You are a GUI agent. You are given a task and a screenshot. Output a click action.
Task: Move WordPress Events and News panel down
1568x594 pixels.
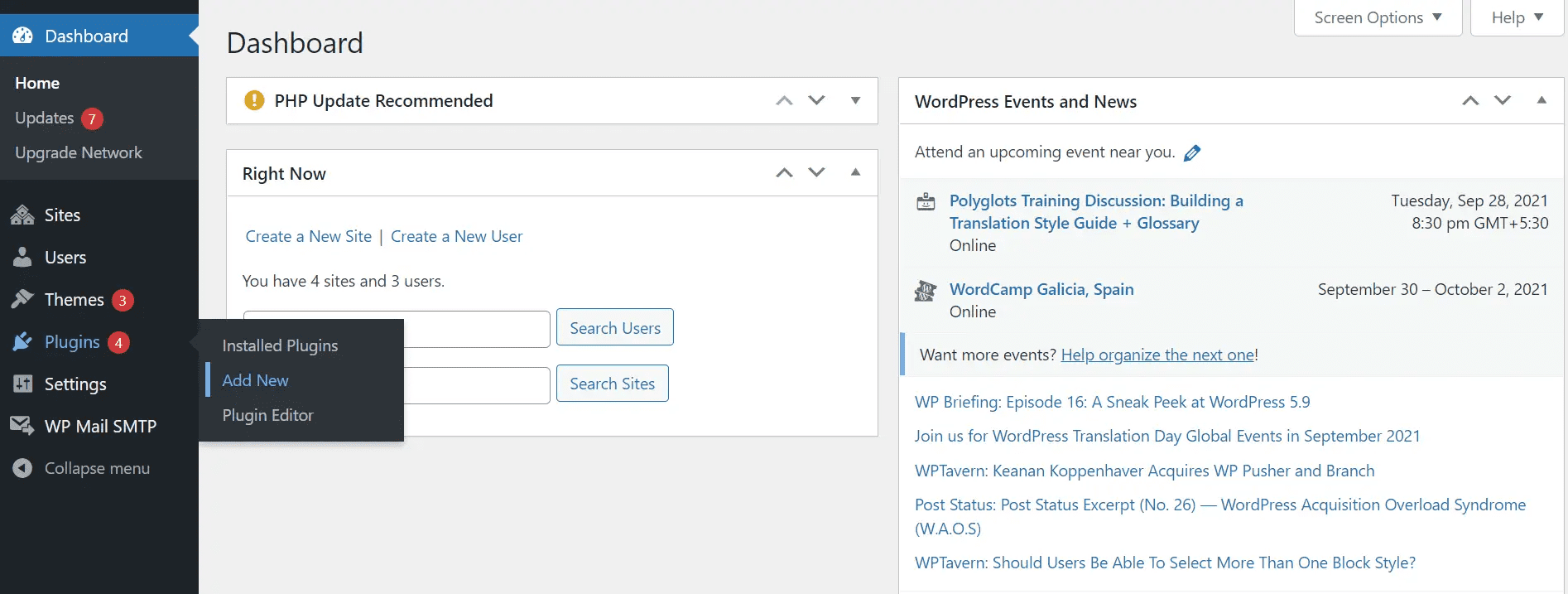coord(1503,100)
